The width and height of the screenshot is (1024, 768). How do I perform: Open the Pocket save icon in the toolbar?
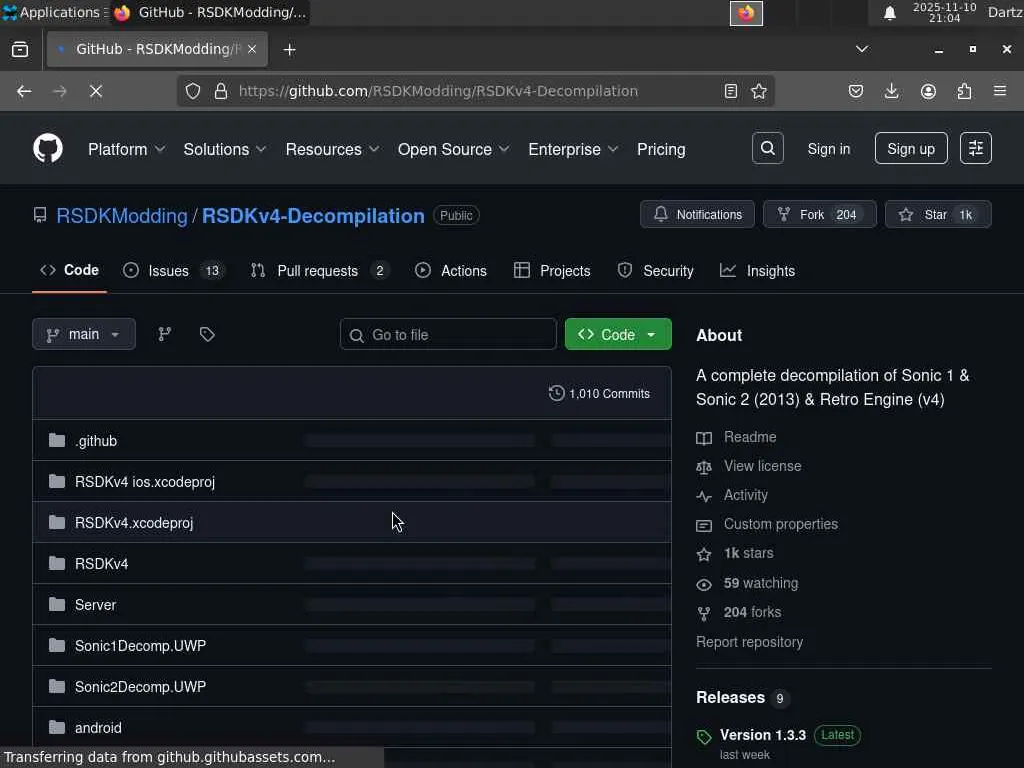coord(856,91)
